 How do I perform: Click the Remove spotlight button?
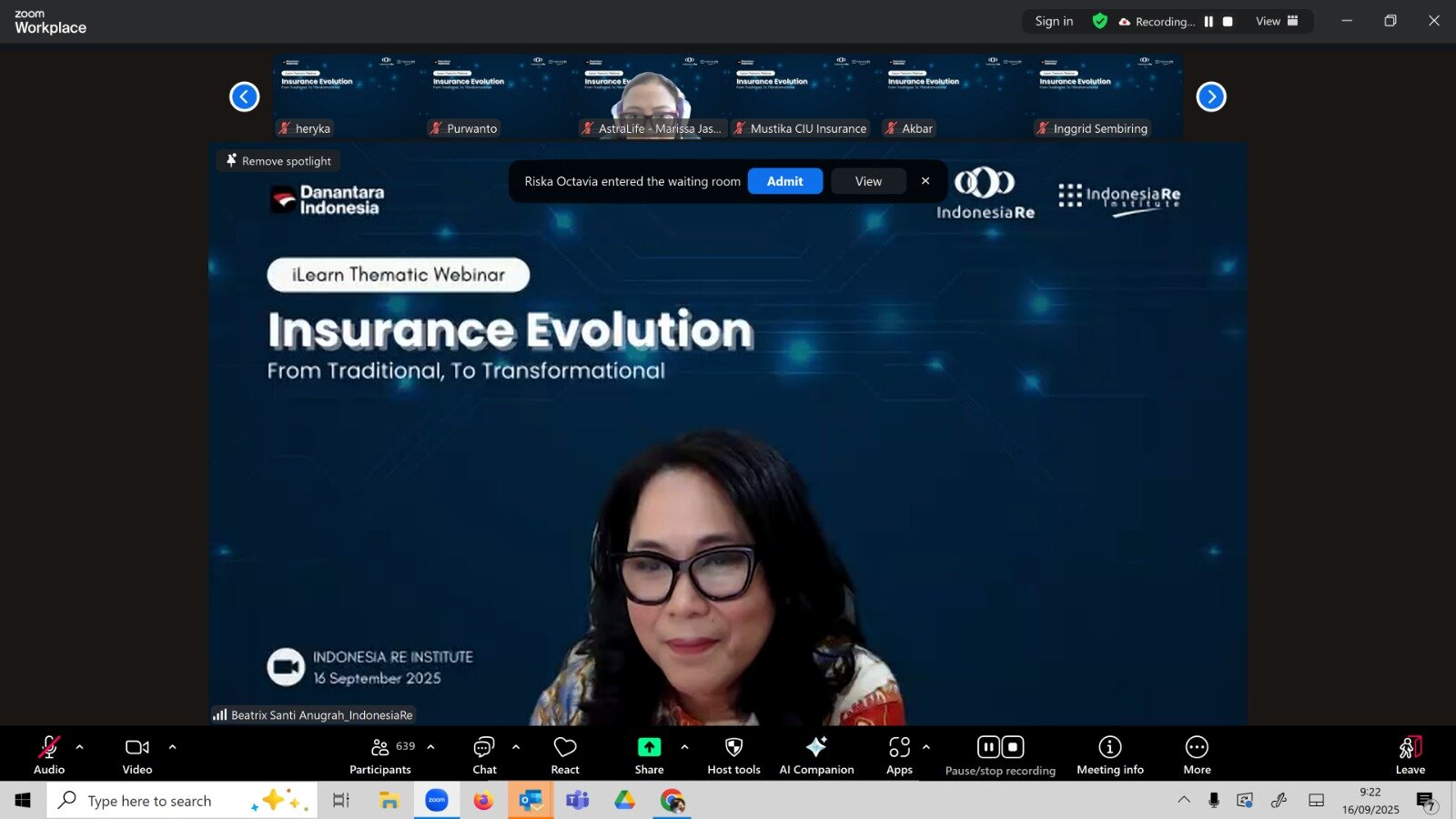pos(278,161)
